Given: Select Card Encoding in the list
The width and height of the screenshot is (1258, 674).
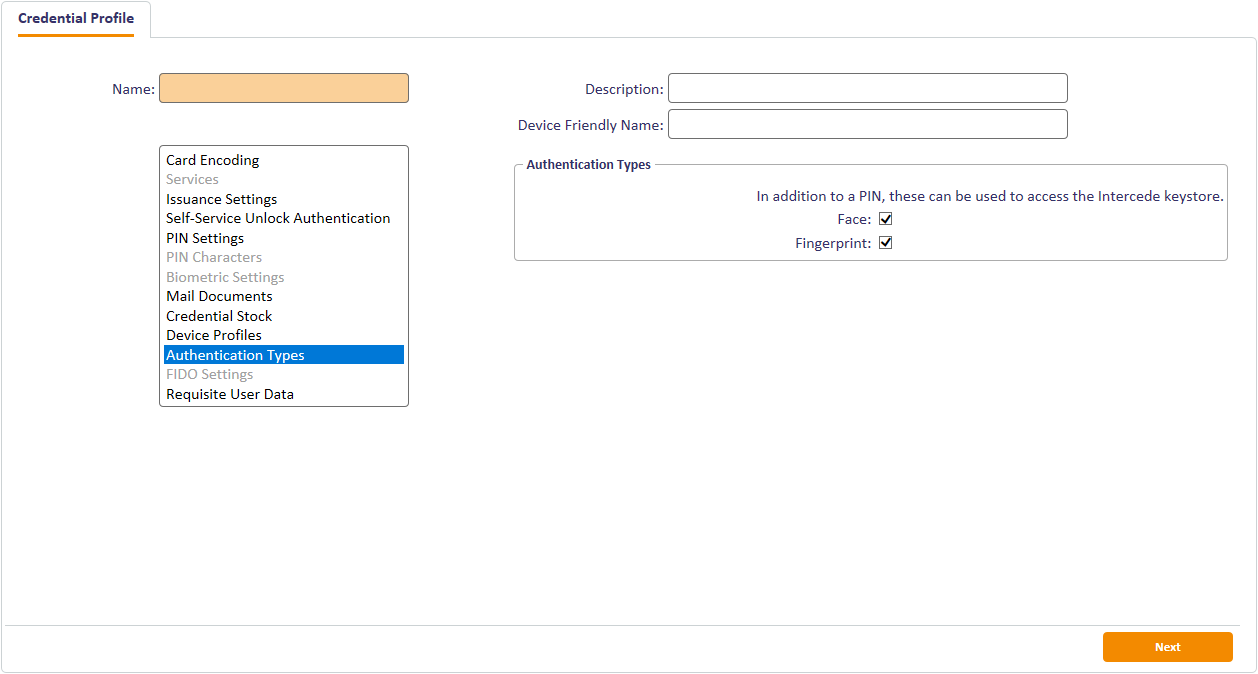Looking at the screenshot, I should (x=212, y=160).
